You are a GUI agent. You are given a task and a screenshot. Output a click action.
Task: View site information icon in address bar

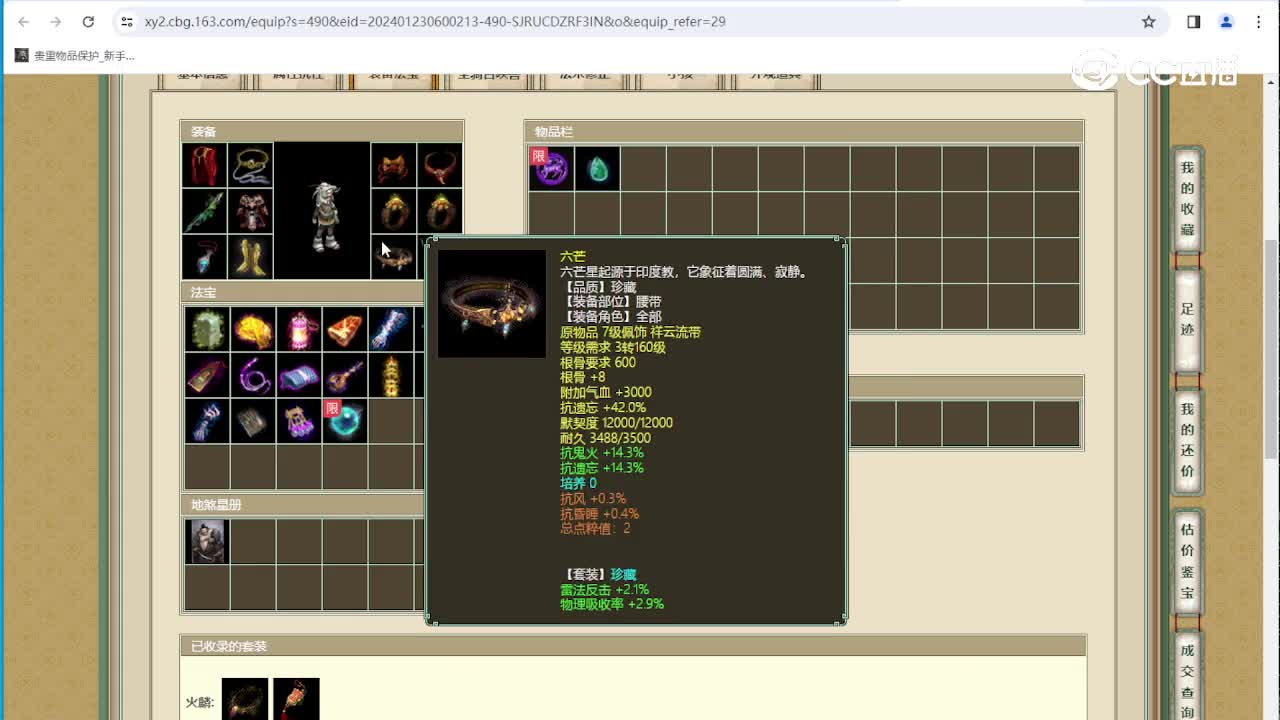pos(126,21)
